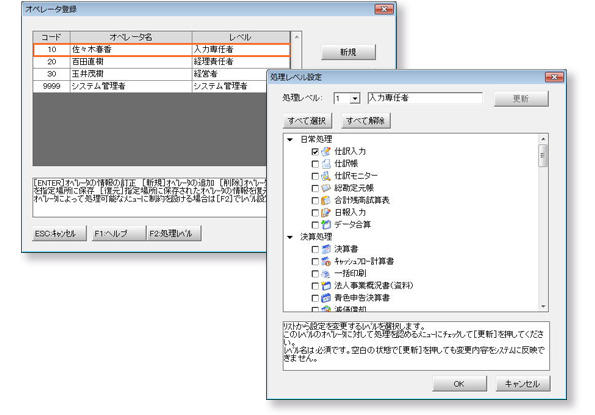Enable the 決算書 checkbox
Viewport: 595px width, 415px height.
click(x=315, y=249)
